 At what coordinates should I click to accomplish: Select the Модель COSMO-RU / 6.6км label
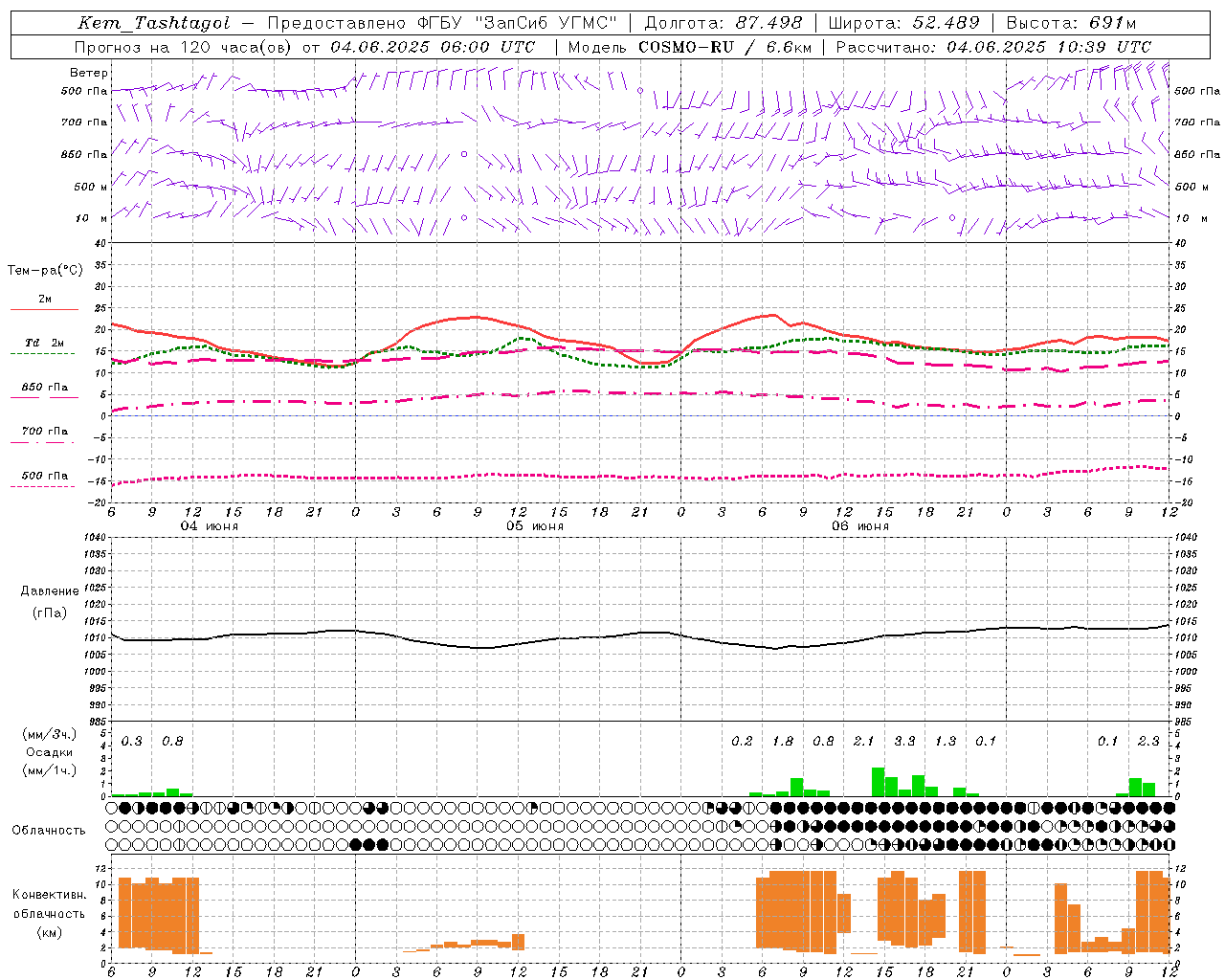(x=689, y=47)
